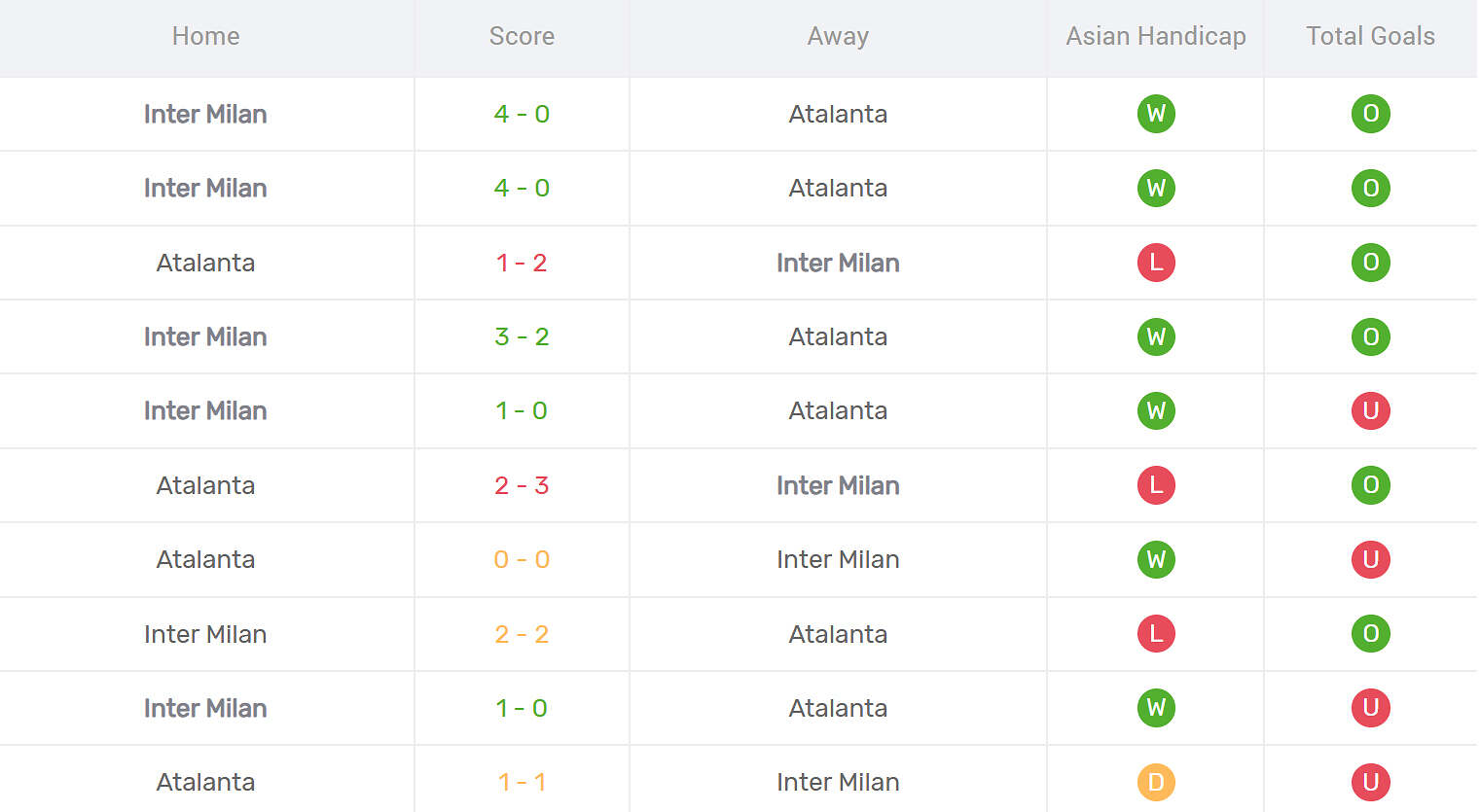
Task: Click the red L badge in the 2-3 match row
Action: click(1156, 485)
